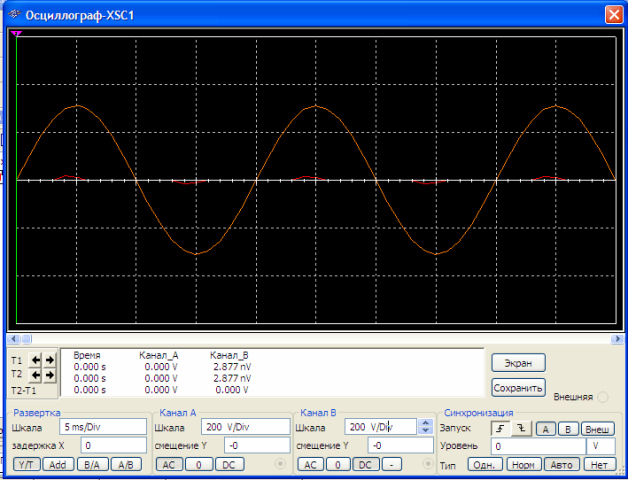Select falling edge trigger button

tap(521, 429)
